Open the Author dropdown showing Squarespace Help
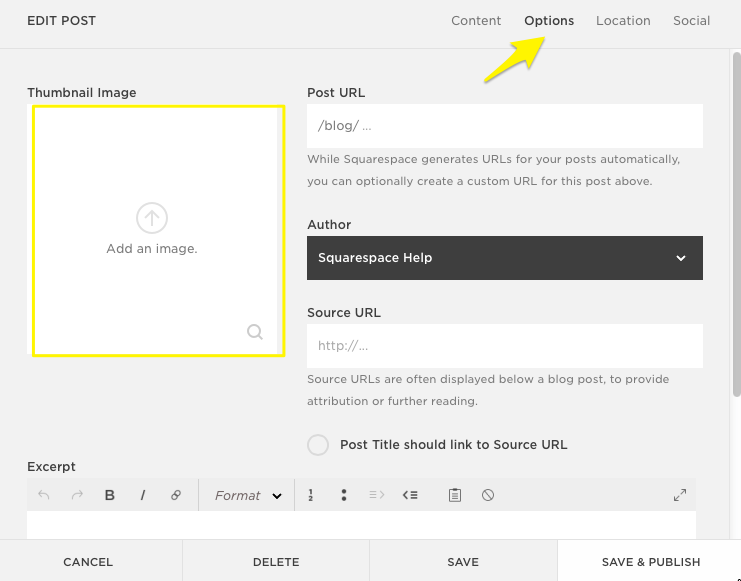Viewport: 741px width, 581px height. pyautogui.click(x=504, y=258)
